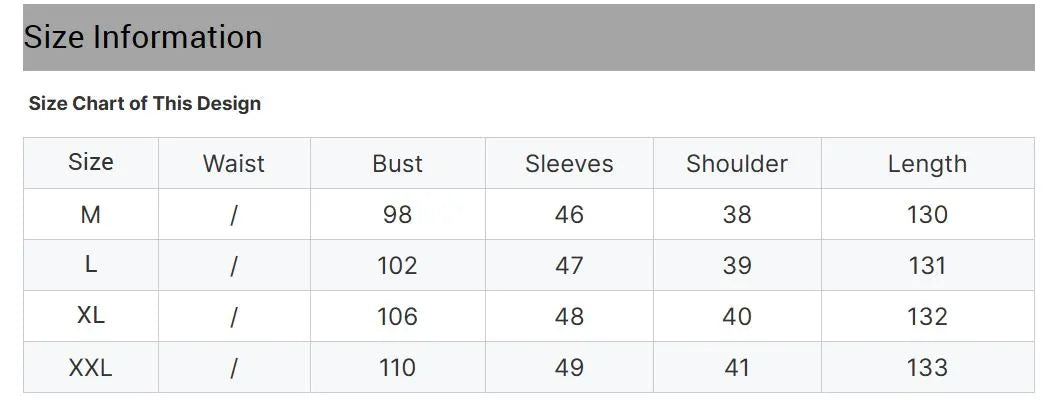This screenshot has width=1047, height=400.
Task: Select the Waist column header
Action: pos(234,164)
